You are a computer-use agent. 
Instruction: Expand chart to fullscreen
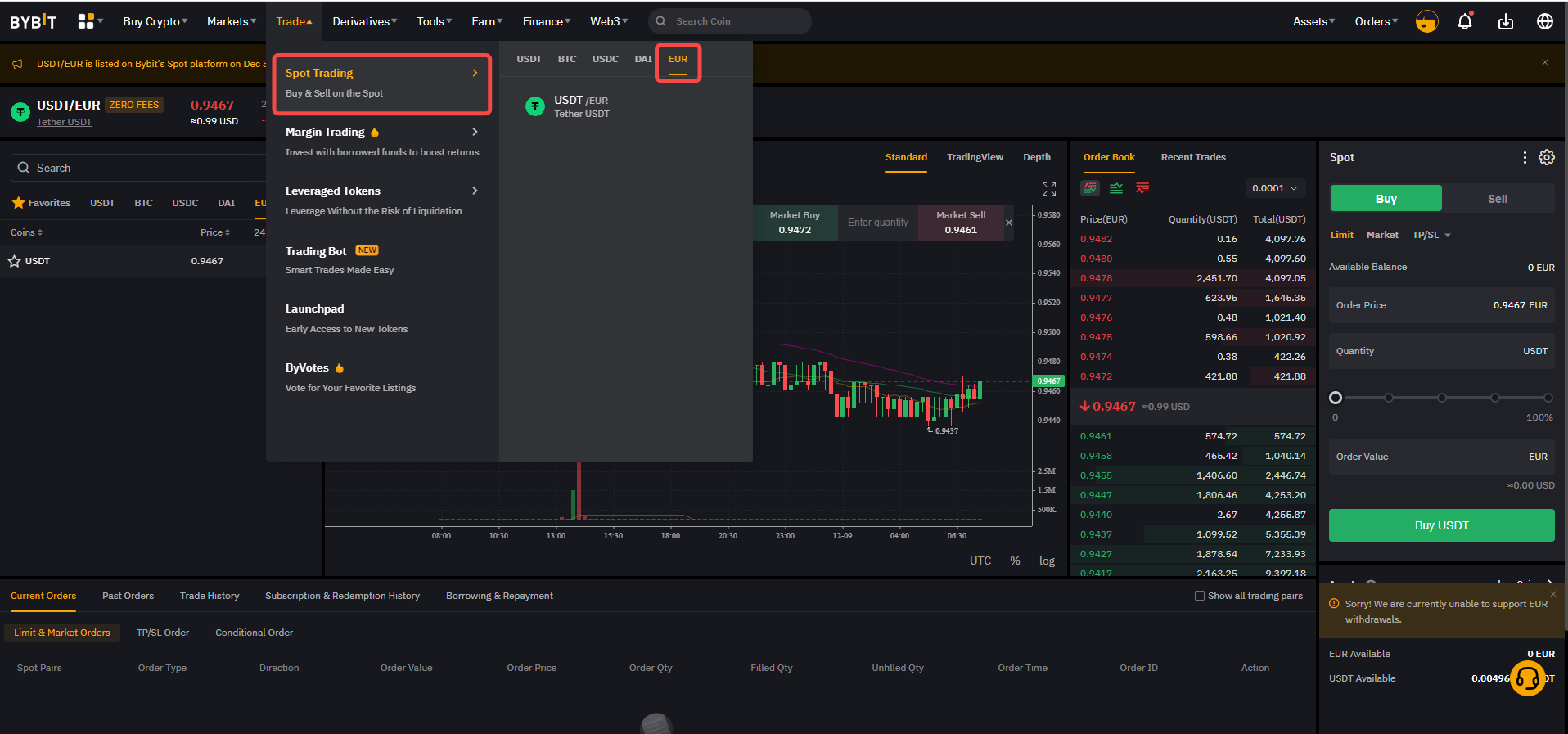pyautogui.click(x=1048, y=189)
